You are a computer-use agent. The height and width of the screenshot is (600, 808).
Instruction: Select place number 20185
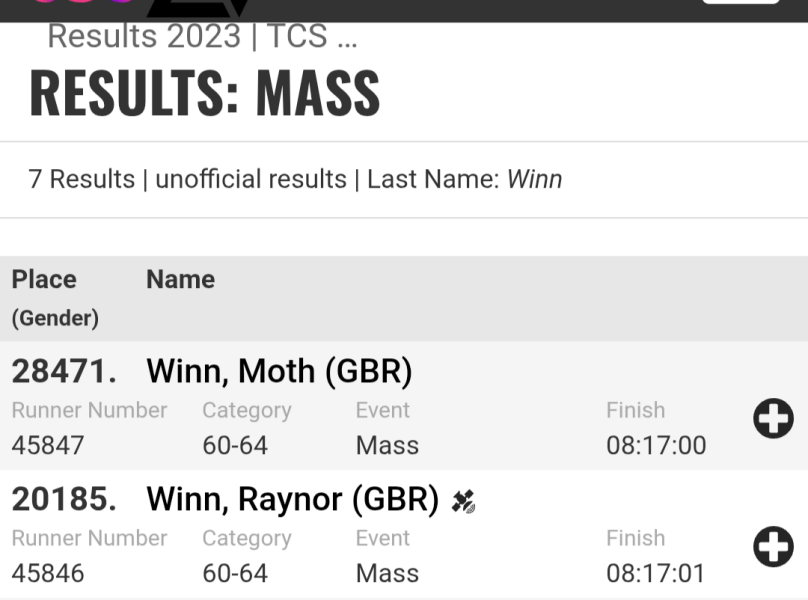point(64,500)
